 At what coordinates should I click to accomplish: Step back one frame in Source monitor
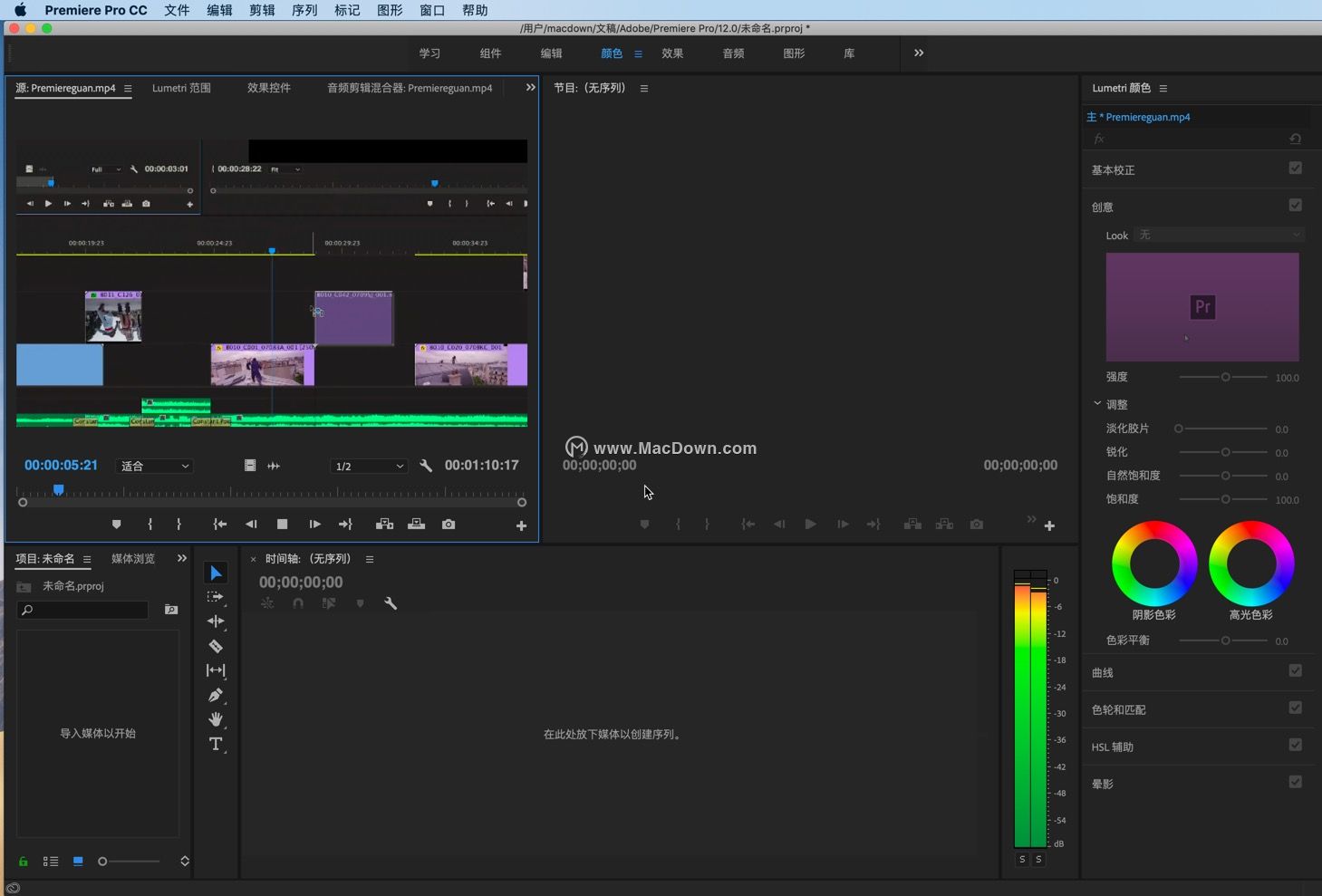(251, 525)
